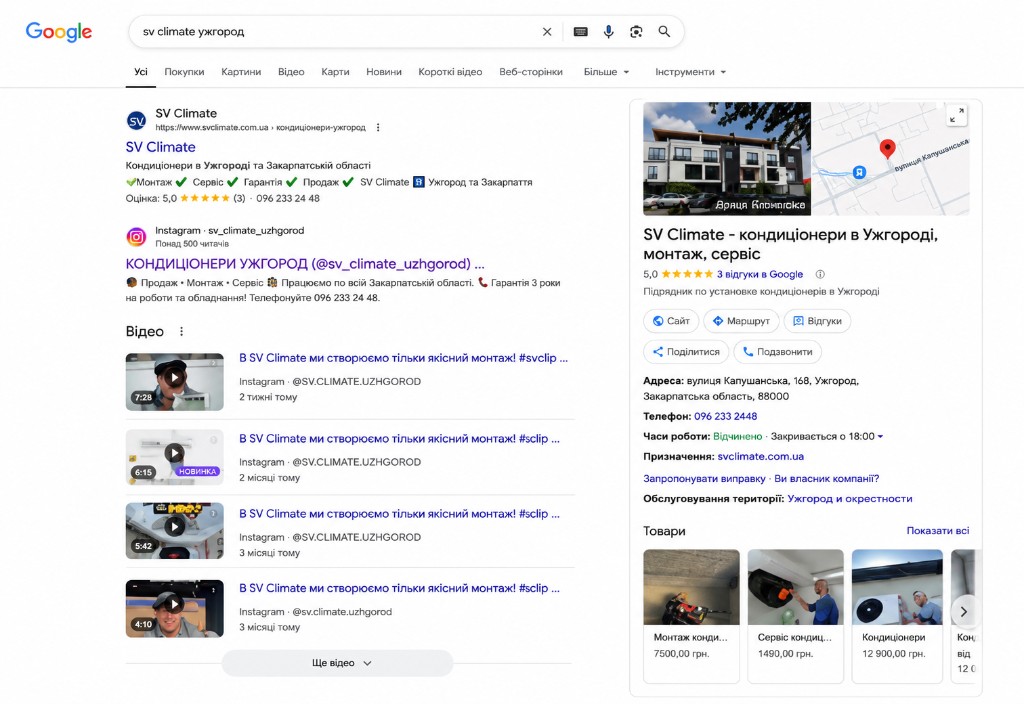This screenshot has height=704, width=1024.
Task: Click the Instagram favicon of sv_climate_uzhgorod result
Action: coord(136,236)
